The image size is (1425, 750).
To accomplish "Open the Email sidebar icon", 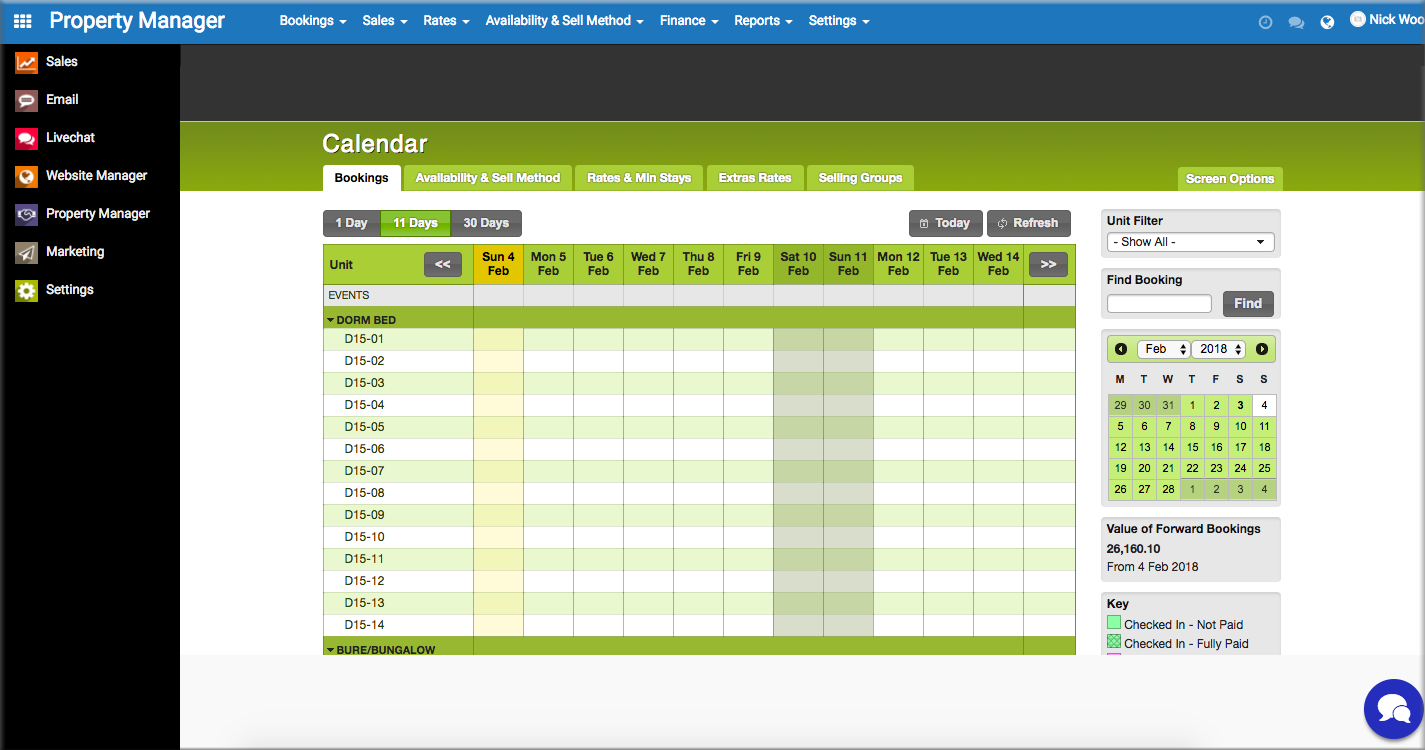I will (x=27, y=100).
